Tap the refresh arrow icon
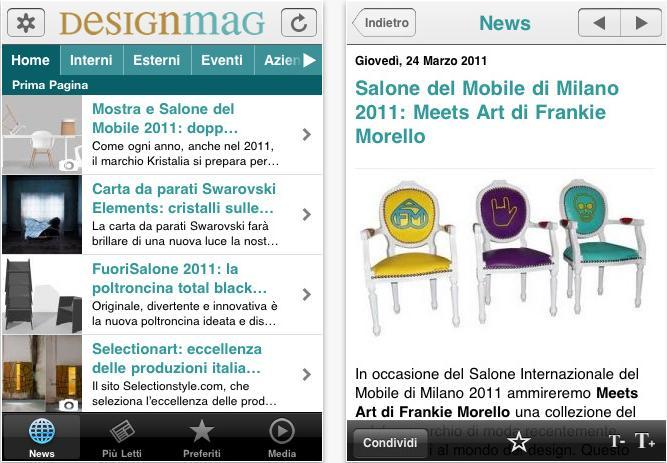Viewport: 667px width, 463px height. tap(299, 23)
